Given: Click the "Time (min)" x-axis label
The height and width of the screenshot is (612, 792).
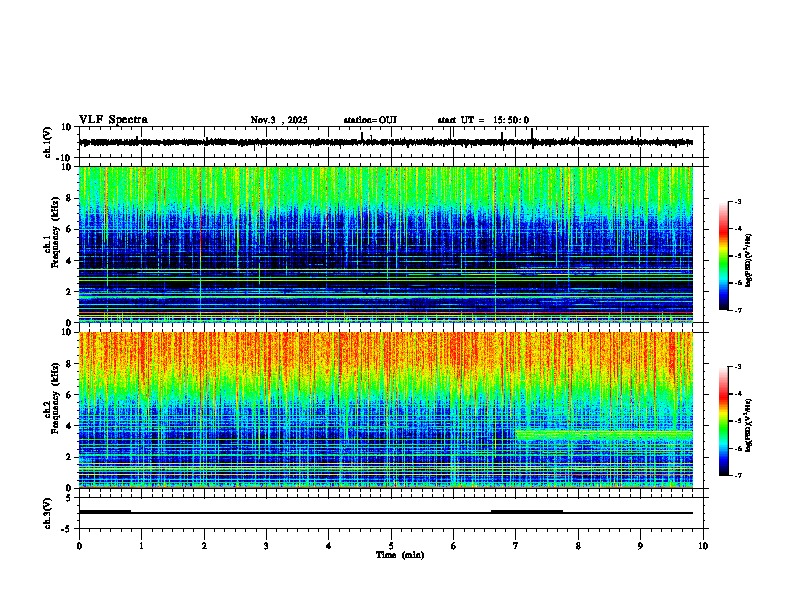Looking at the screenshot, I should click(400, 555).
